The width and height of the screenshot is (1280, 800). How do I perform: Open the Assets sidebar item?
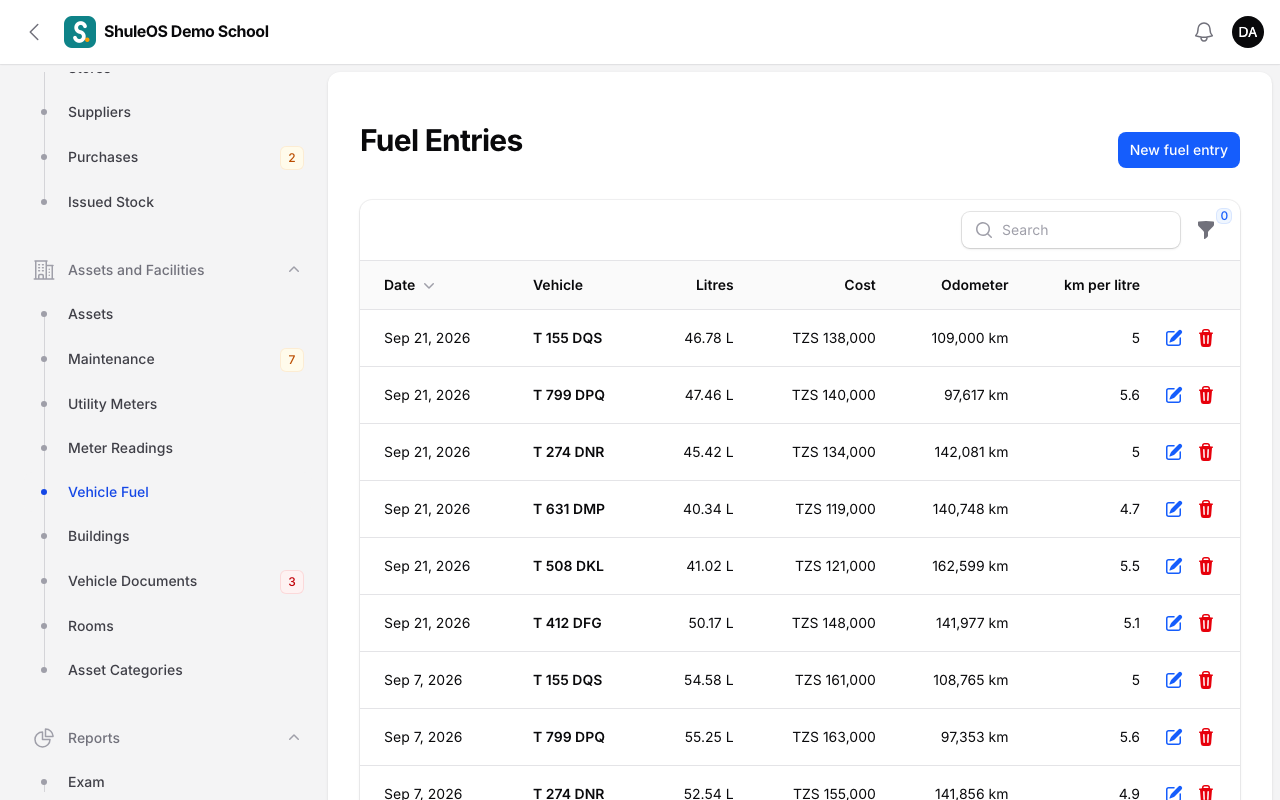pyautogui.click(x=90, y=314)
